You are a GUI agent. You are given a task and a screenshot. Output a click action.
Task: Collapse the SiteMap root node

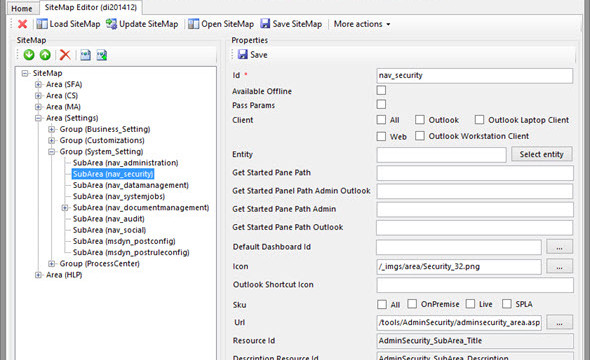pyautogui.click(x=25, y=73)
